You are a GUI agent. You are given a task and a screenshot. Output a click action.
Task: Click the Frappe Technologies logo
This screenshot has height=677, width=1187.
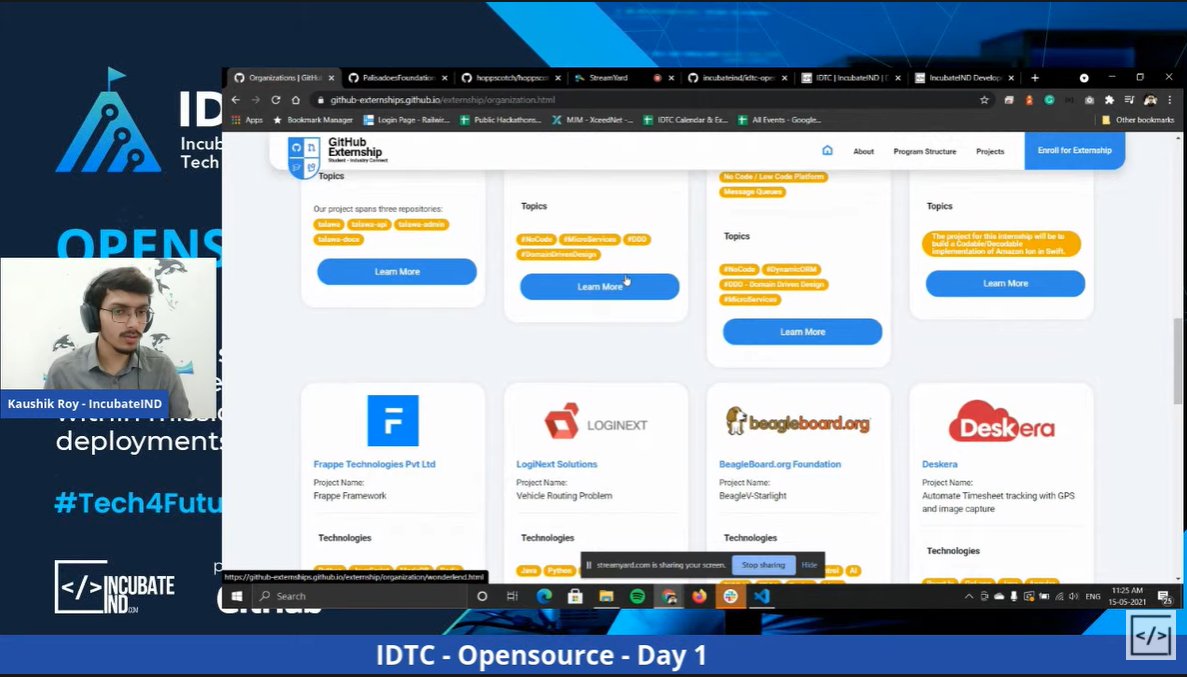pyautogui.click(x=393, y=420)
